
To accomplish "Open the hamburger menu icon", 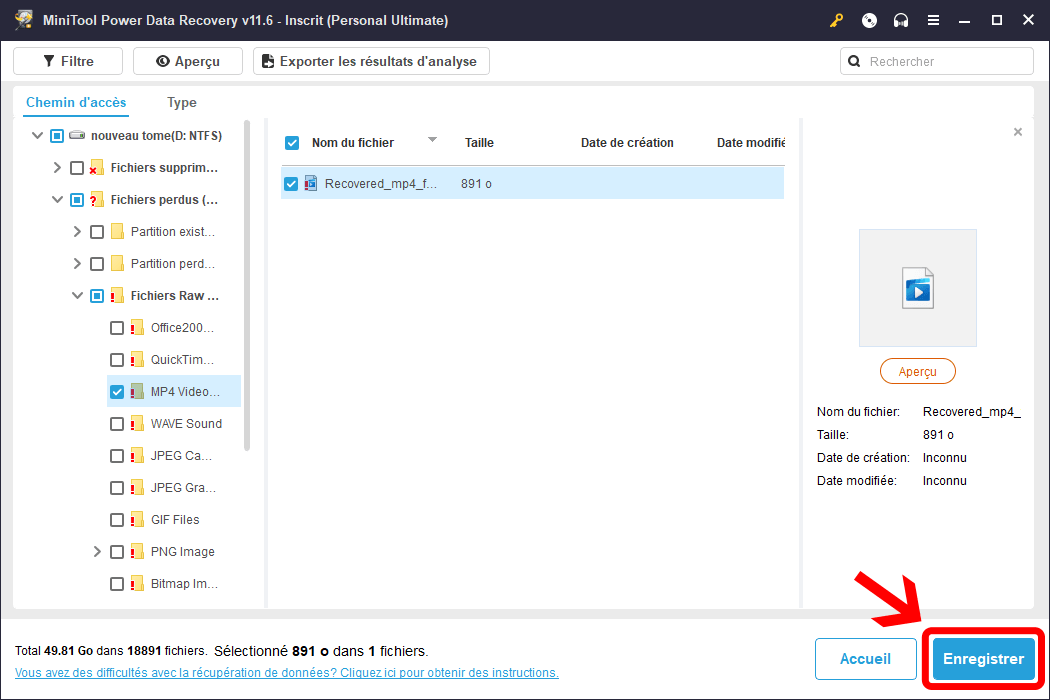I will pos(933,21).
